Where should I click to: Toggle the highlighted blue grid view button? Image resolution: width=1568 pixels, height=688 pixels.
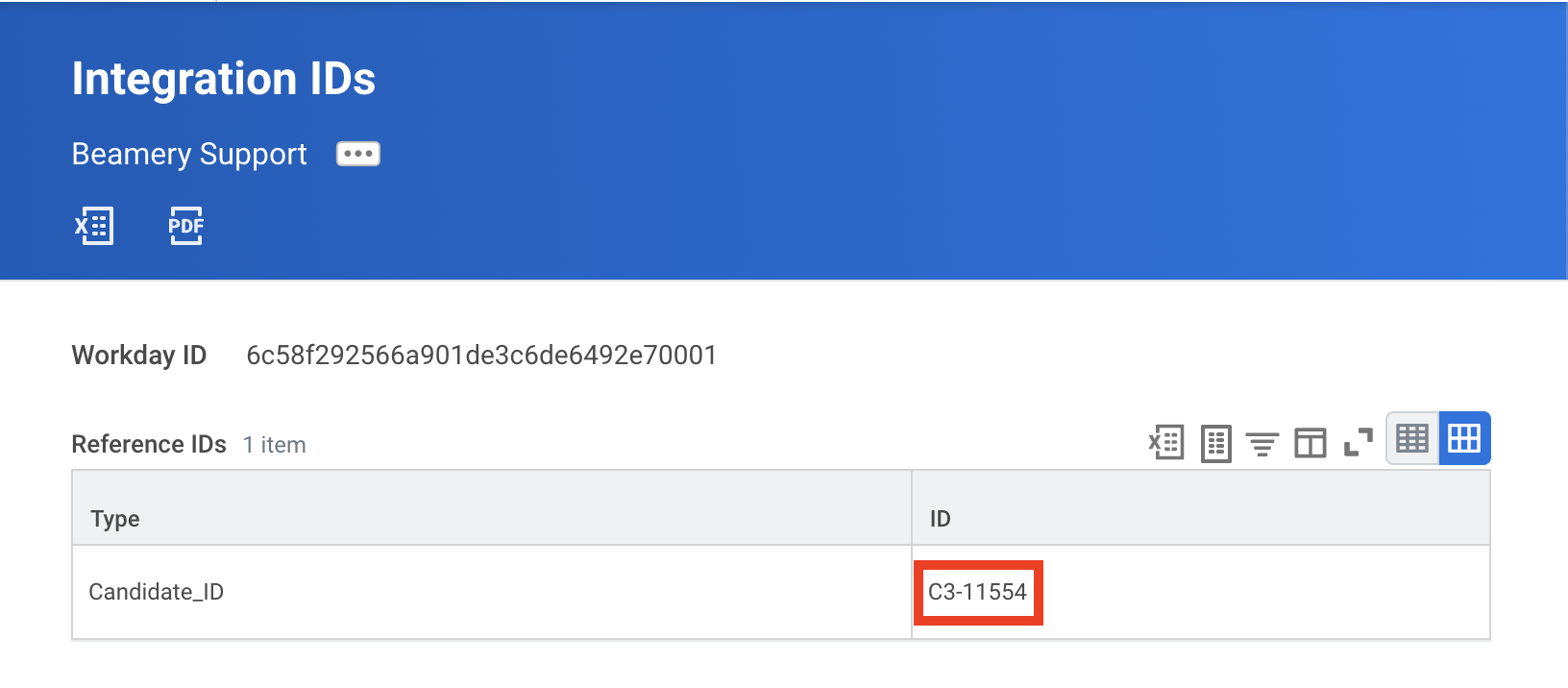click(1464, 439)
